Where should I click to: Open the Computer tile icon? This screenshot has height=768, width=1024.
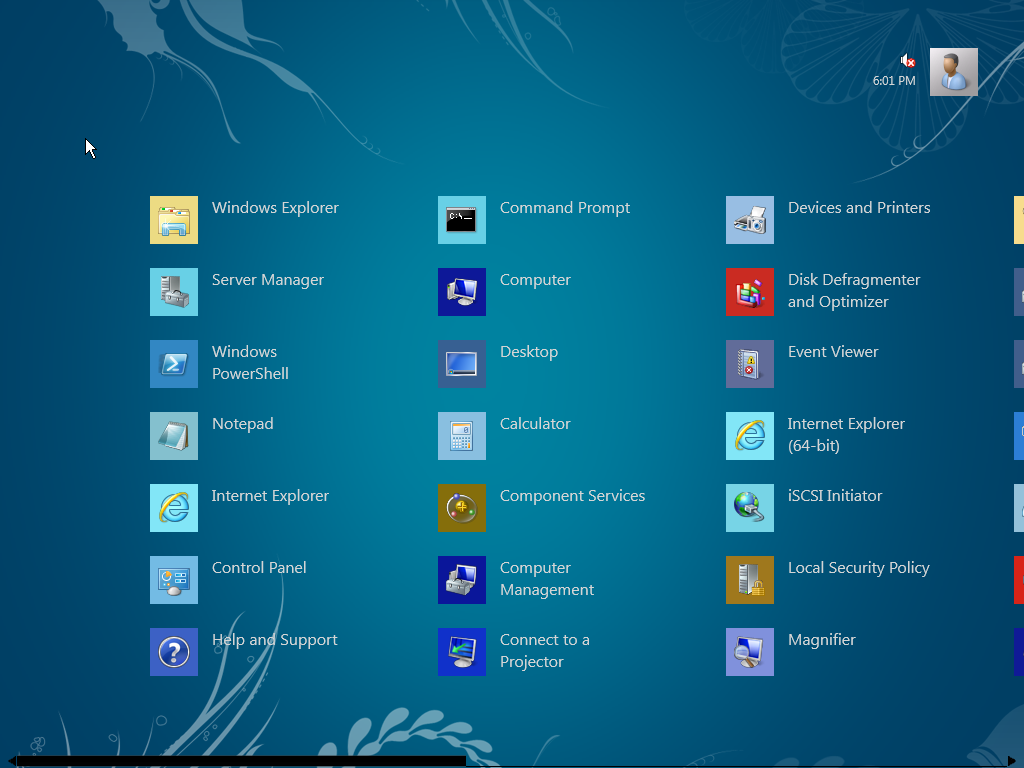[462, 292]
